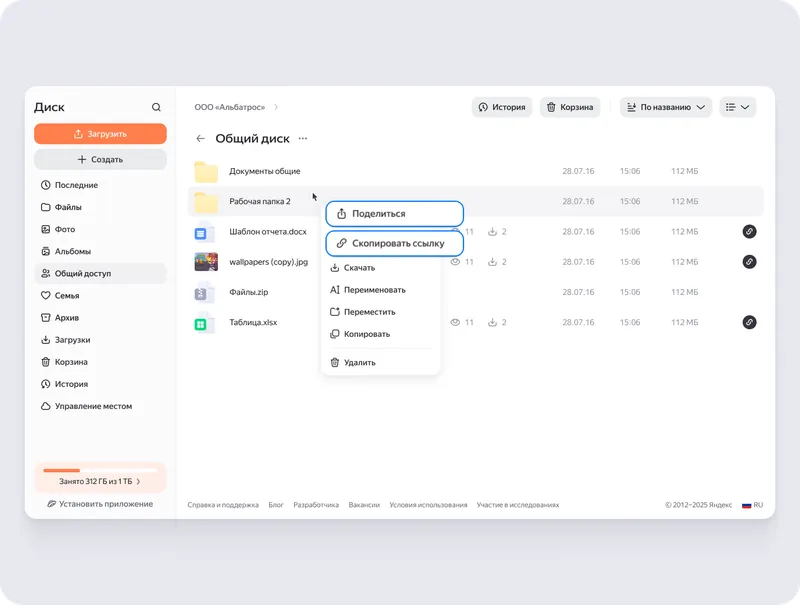
Task: Expand the ООО «Альбатрос» breadcrumb chevron
Action: [276, 107]
